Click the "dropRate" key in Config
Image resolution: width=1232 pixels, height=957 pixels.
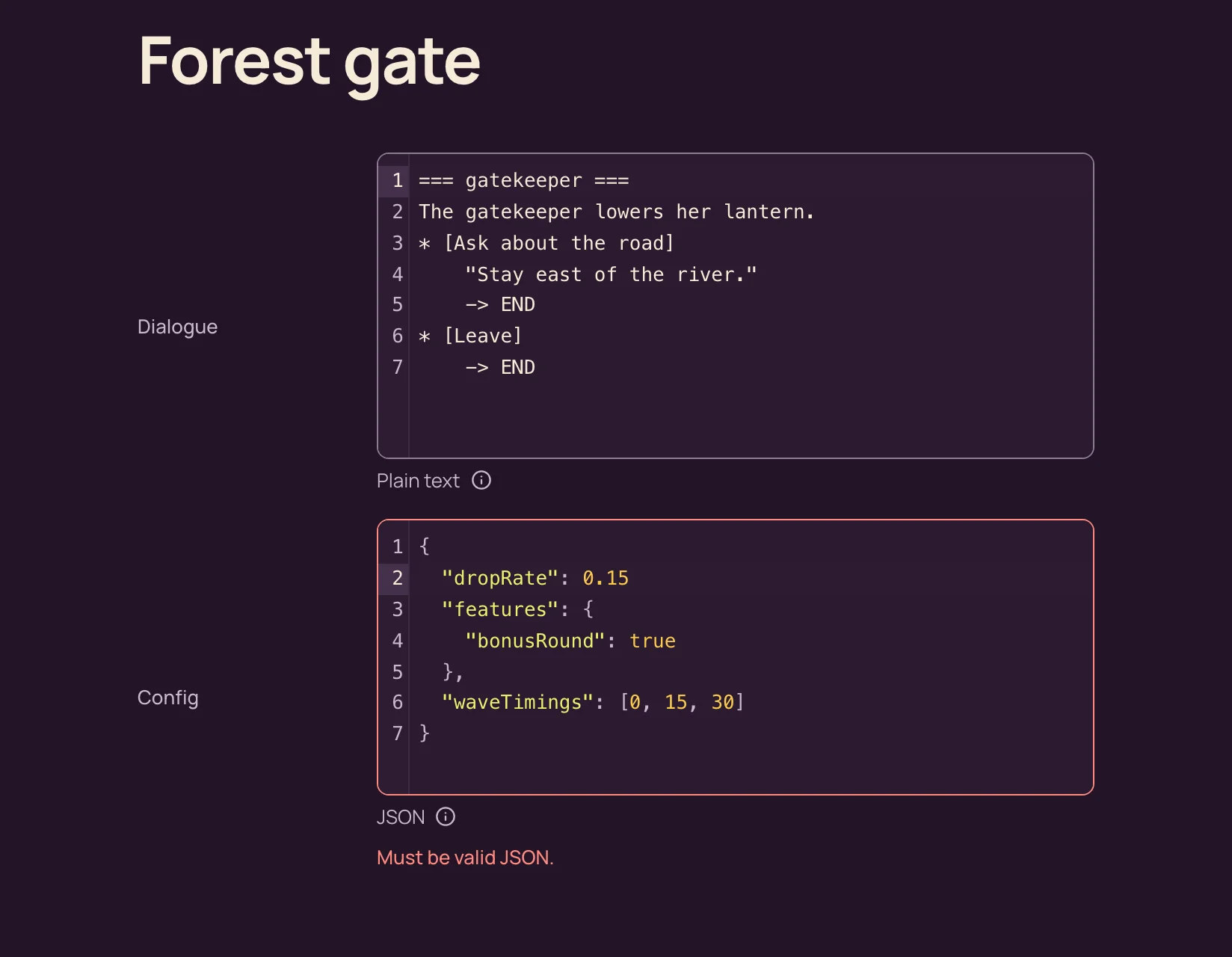(500, 578)
